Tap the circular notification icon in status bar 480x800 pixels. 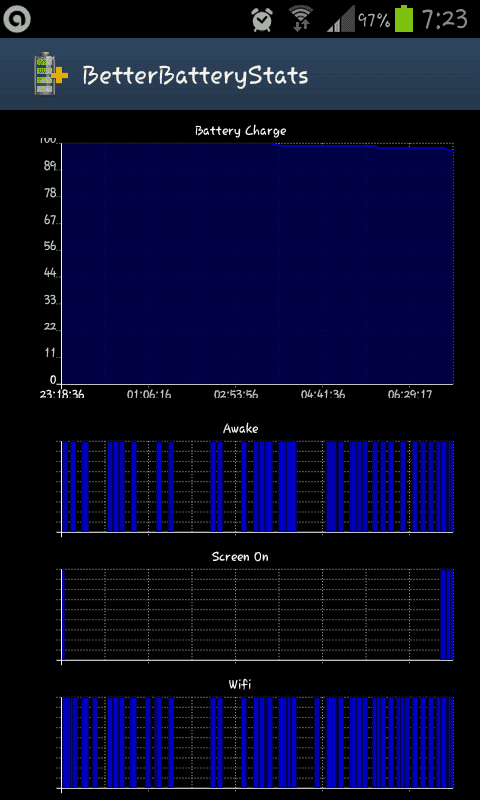pos(17,18)
